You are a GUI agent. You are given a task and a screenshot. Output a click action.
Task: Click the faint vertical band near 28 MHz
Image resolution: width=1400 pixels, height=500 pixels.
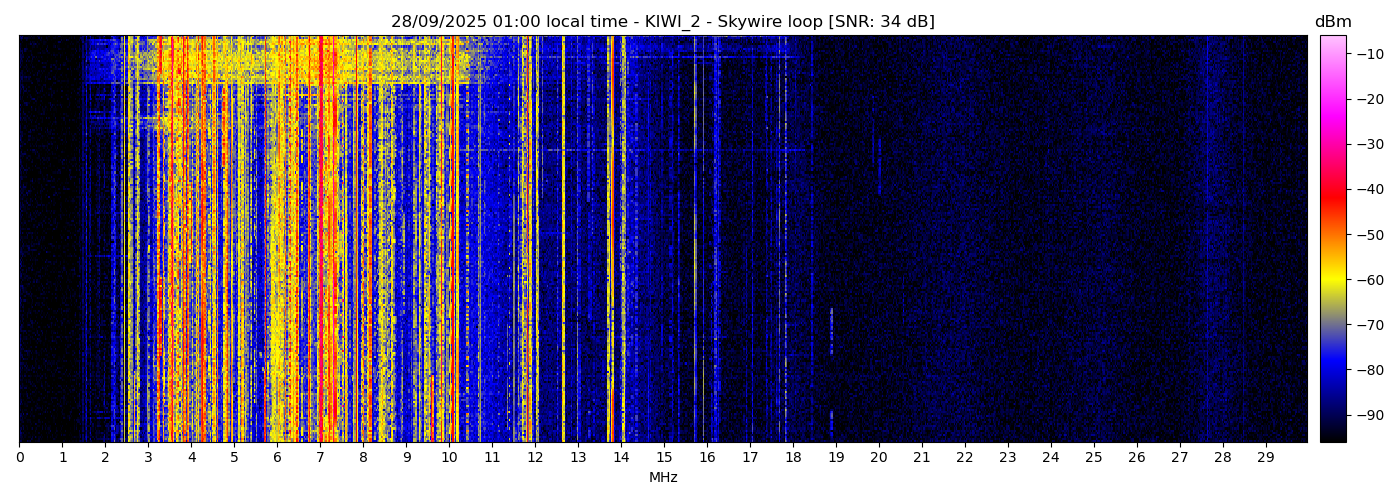[1210, 240]
